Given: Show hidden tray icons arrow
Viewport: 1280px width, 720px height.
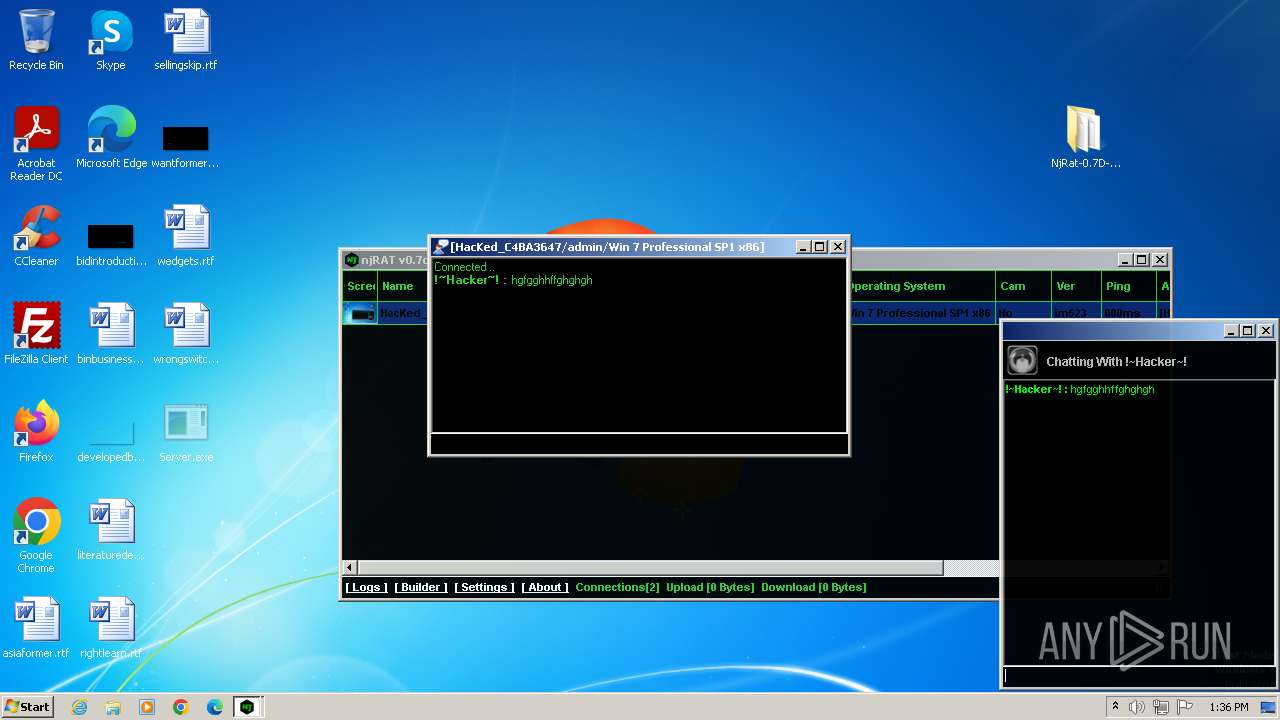Looking at the screenshot, I should click(x=1115, y=707).
